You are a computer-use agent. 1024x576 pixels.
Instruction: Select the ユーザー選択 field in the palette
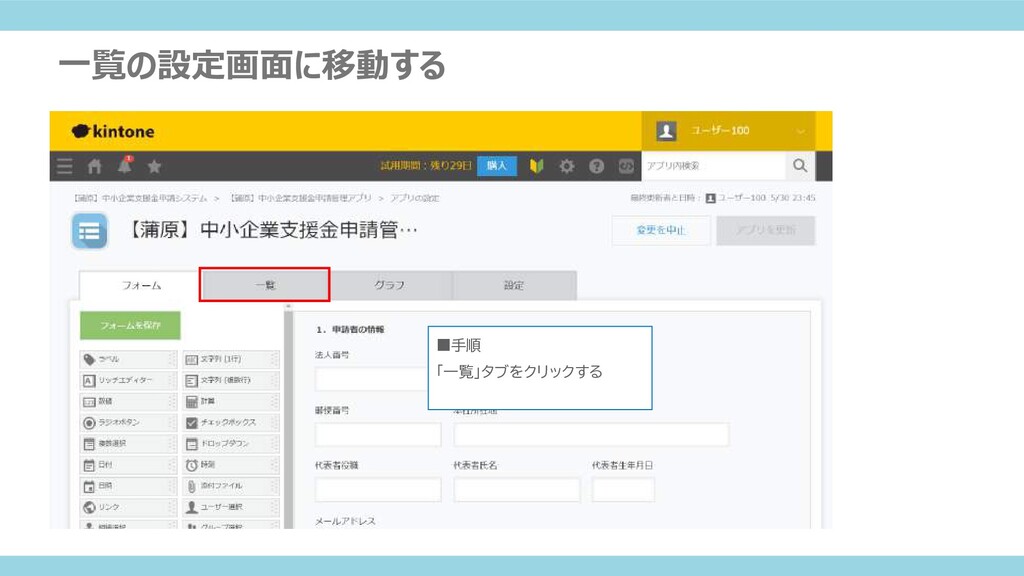[231, 507]
